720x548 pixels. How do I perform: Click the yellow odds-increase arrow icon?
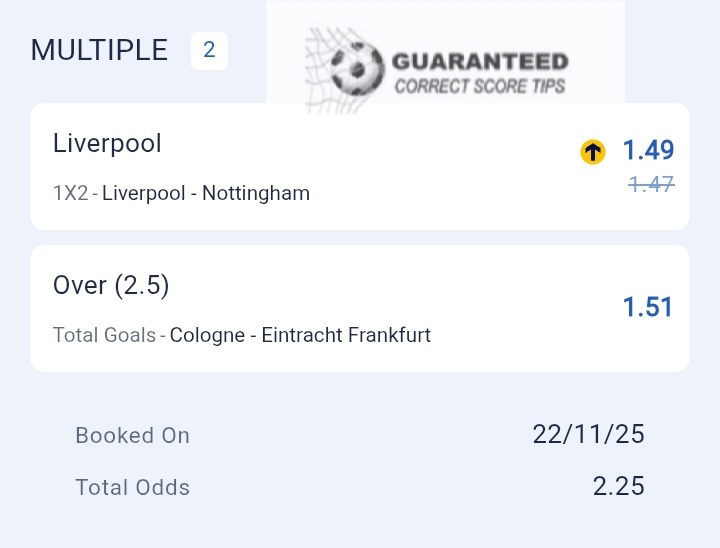(593, 152)
